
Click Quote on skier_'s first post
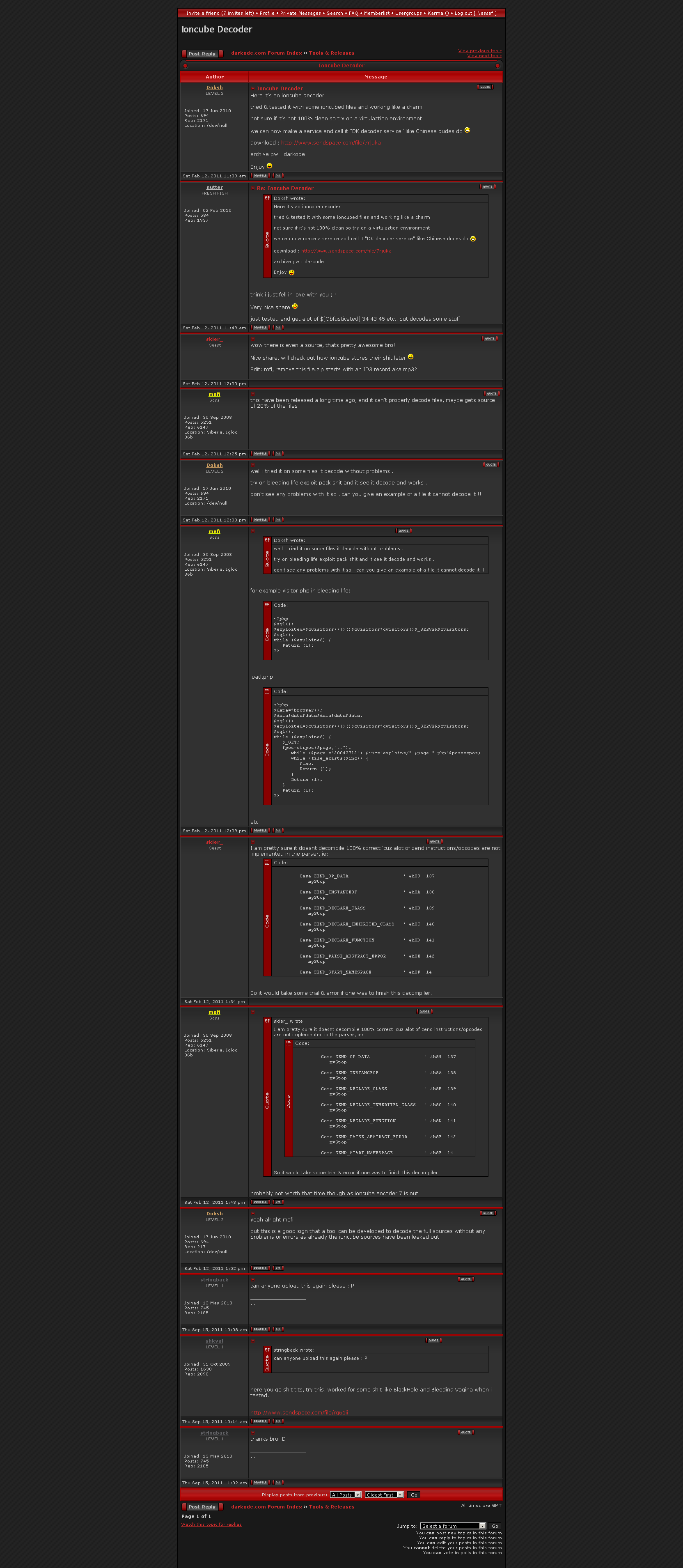pyautogui.click(x=489, y=338)
